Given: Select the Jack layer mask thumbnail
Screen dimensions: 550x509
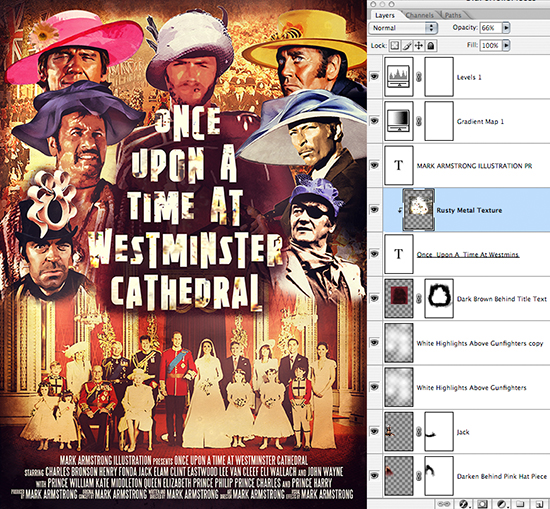Looking at the screenshot, I should pyautogui.click(x=439, y=431).
